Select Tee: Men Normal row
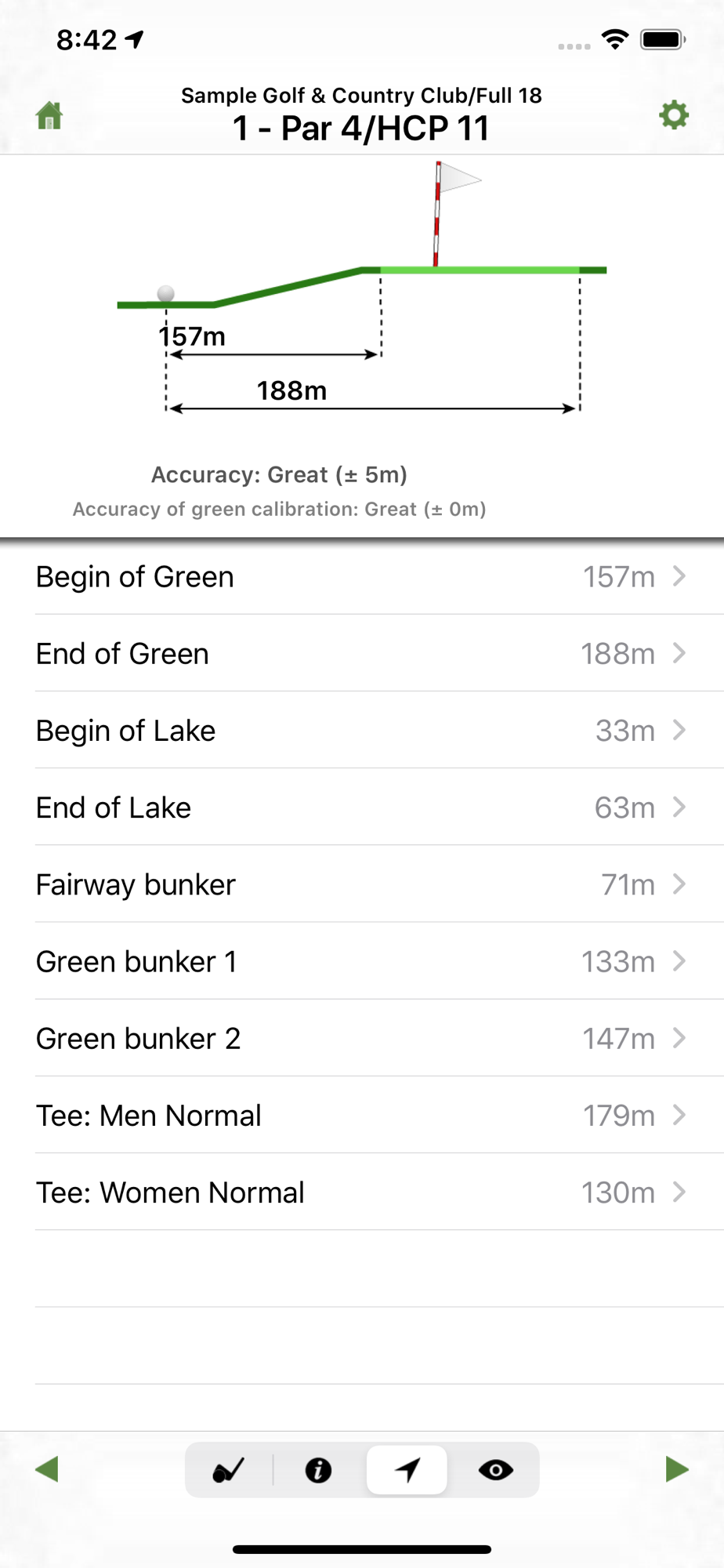Image resolution: width=724 pixels, height=1568 pixels. (x=360, y=1114)
